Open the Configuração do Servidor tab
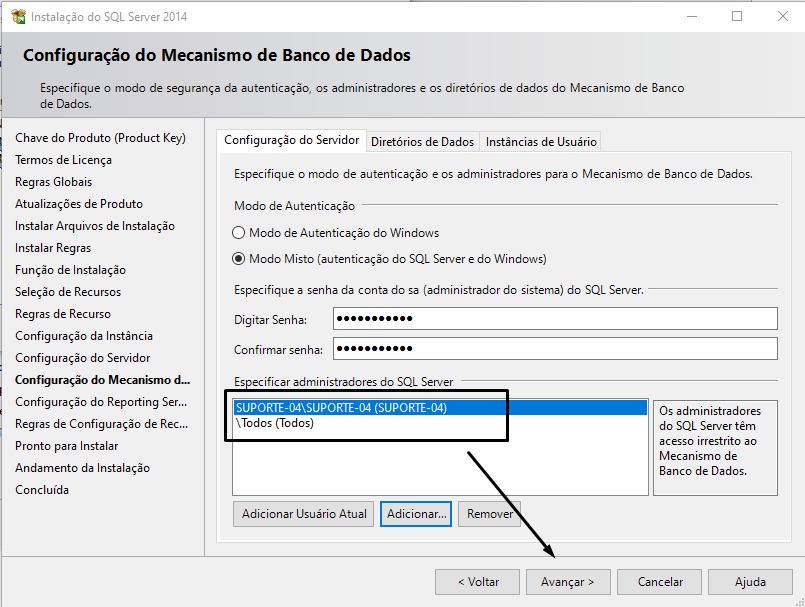The width and height of the screenshot is (805, 607). 292,140
